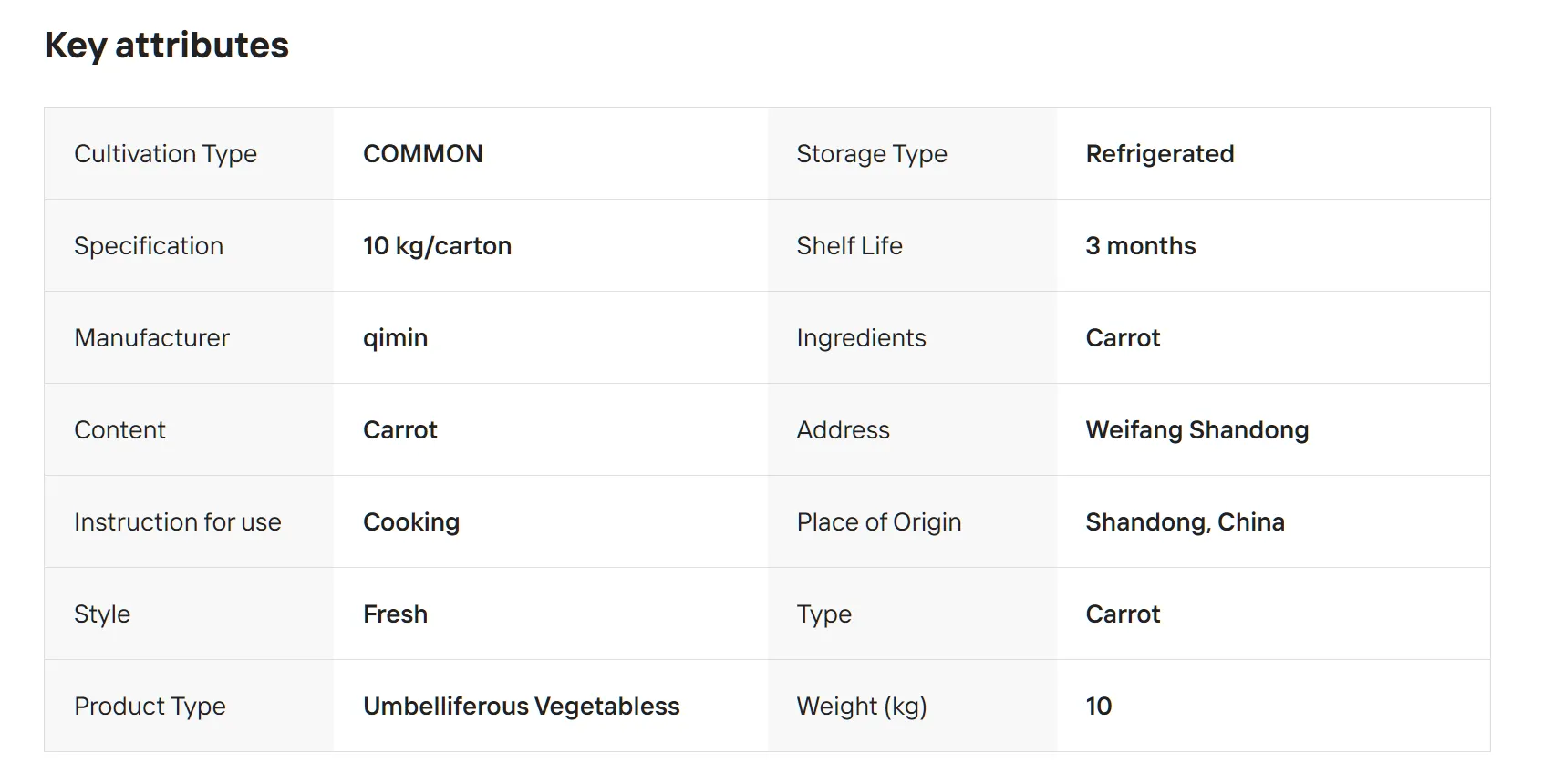
Task: Click the "Shelf Life" label
Action: coord(849,246)
